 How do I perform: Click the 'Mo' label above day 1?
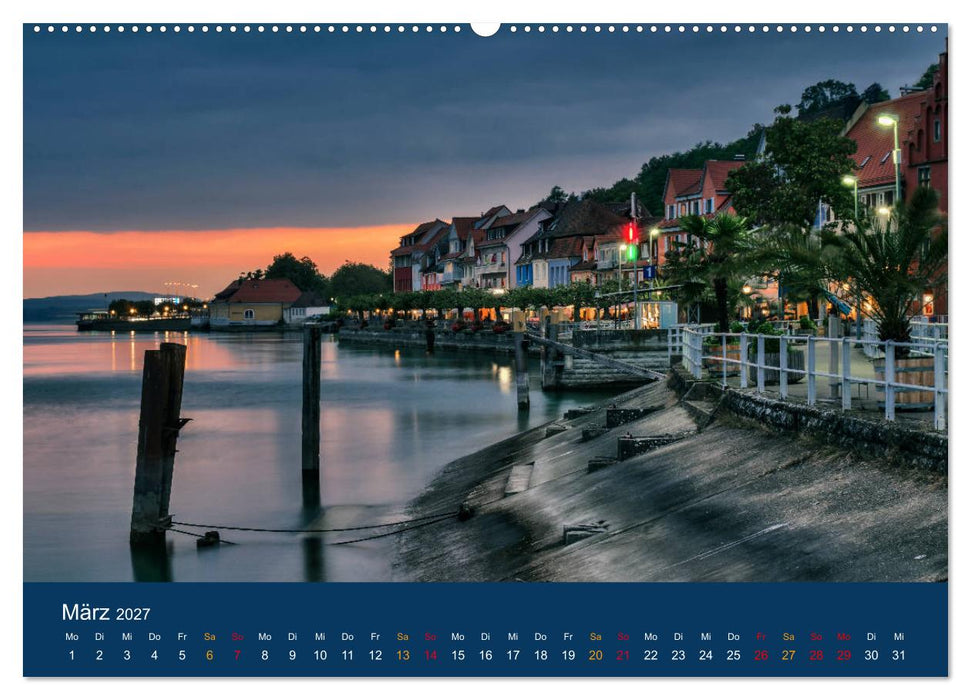tap(72, 637)
